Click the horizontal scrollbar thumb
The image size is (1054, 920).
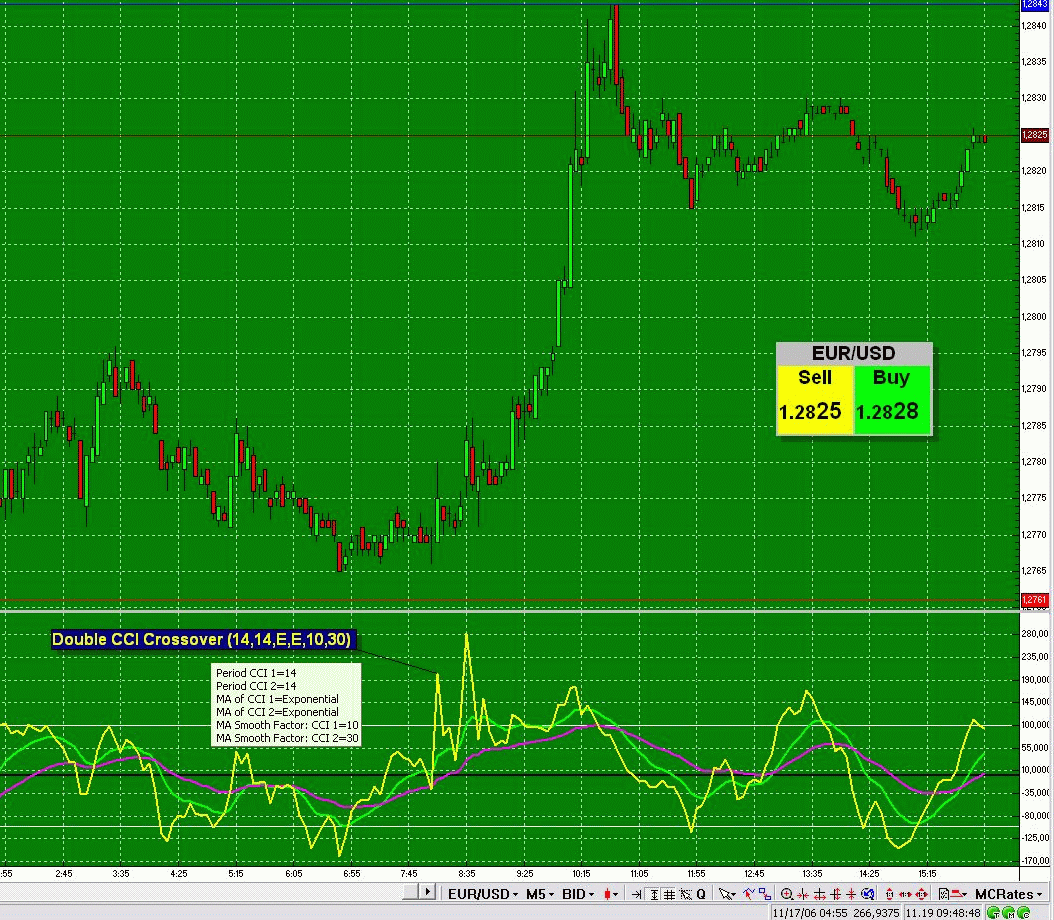pos(411,892)
